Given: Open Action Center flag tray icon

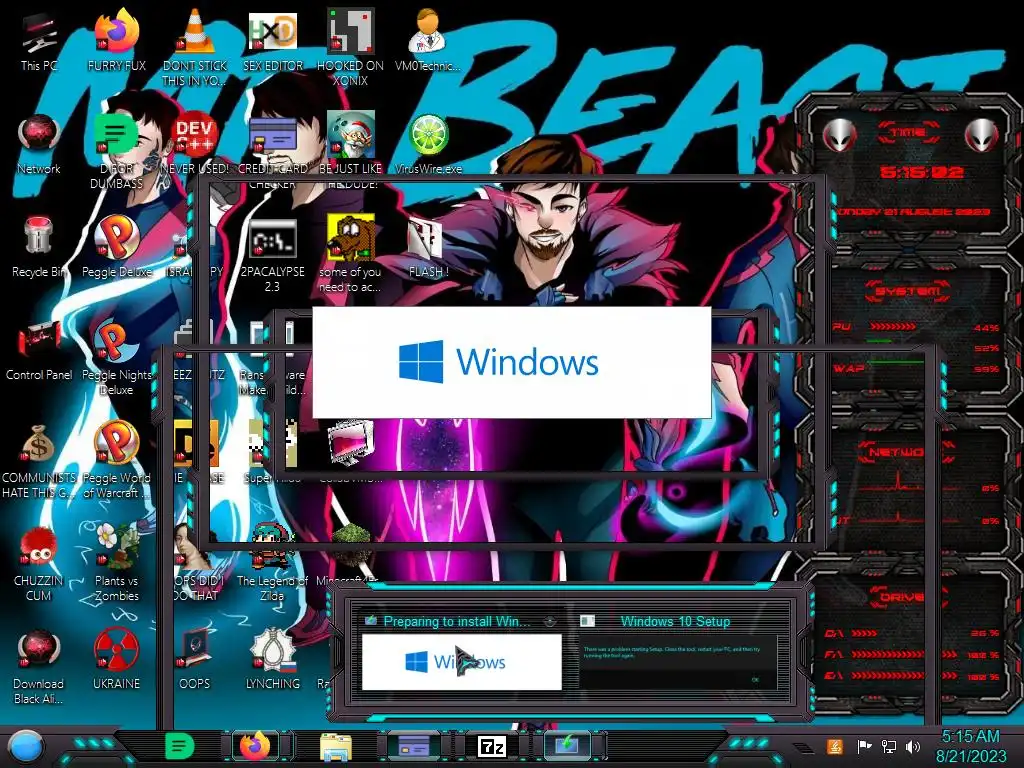Looking at the screenshot, I should 864,746.
